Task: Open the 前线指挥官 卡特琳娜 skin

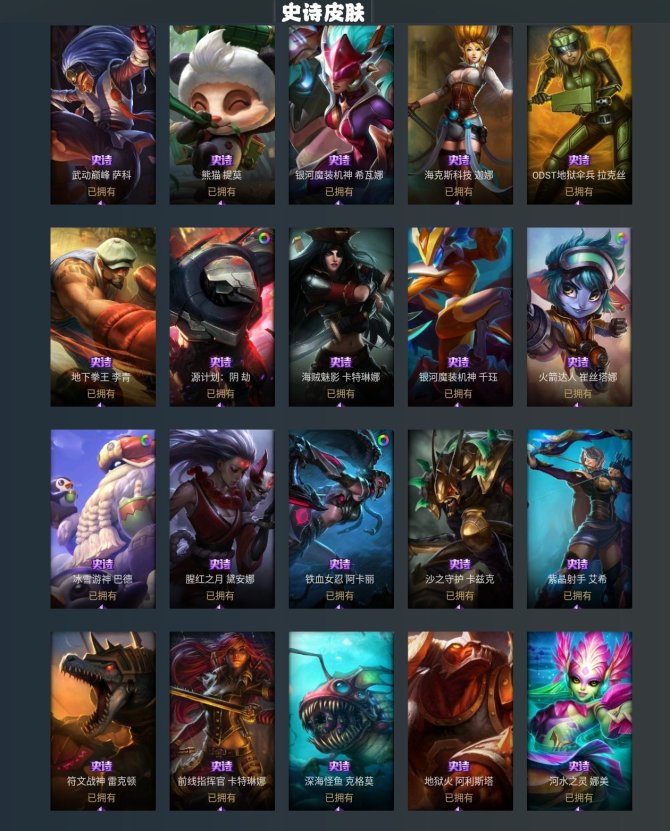Action: click(222, 721)
